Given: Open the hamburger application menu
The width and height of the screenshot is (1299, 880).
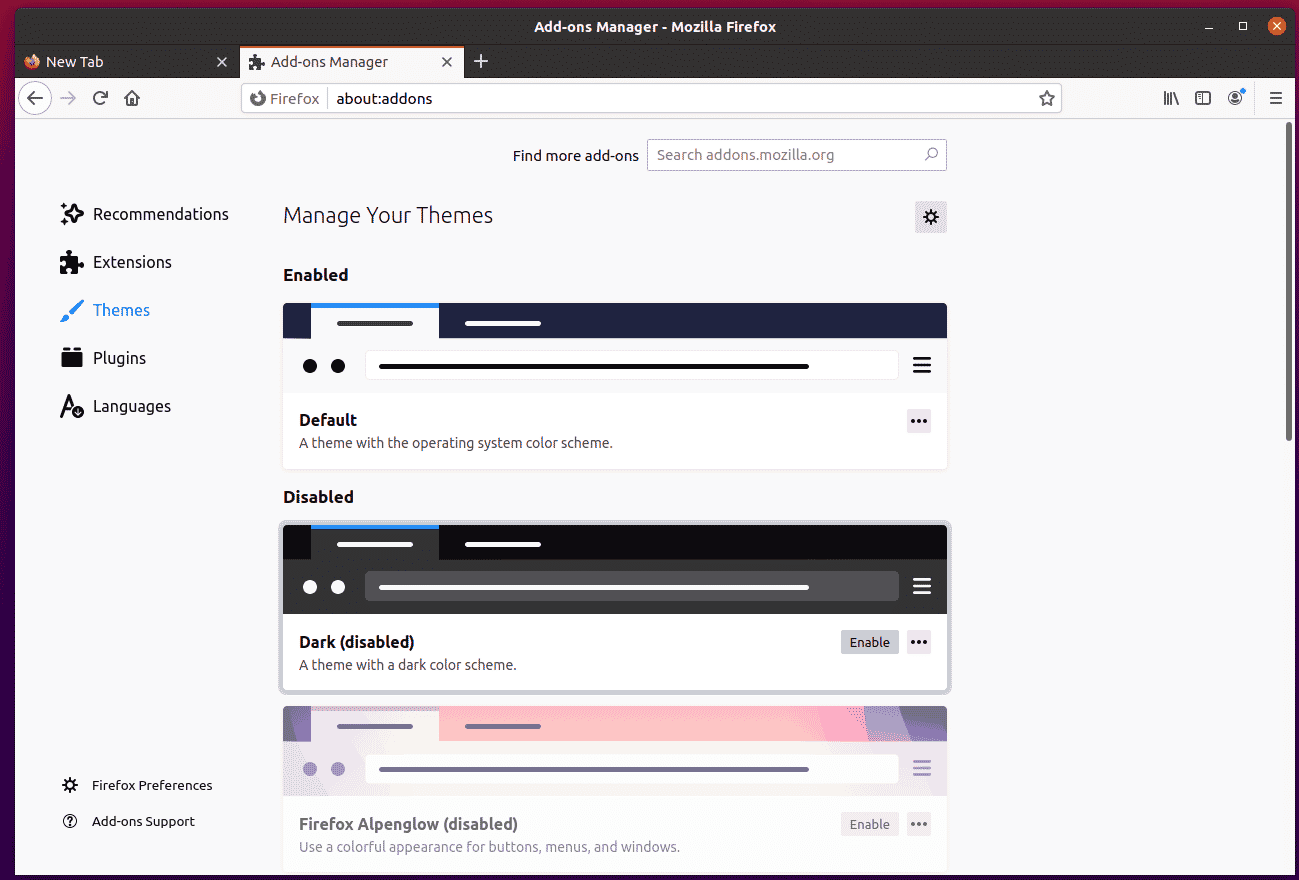Looking at the screenshot, I should [1276, 98].
